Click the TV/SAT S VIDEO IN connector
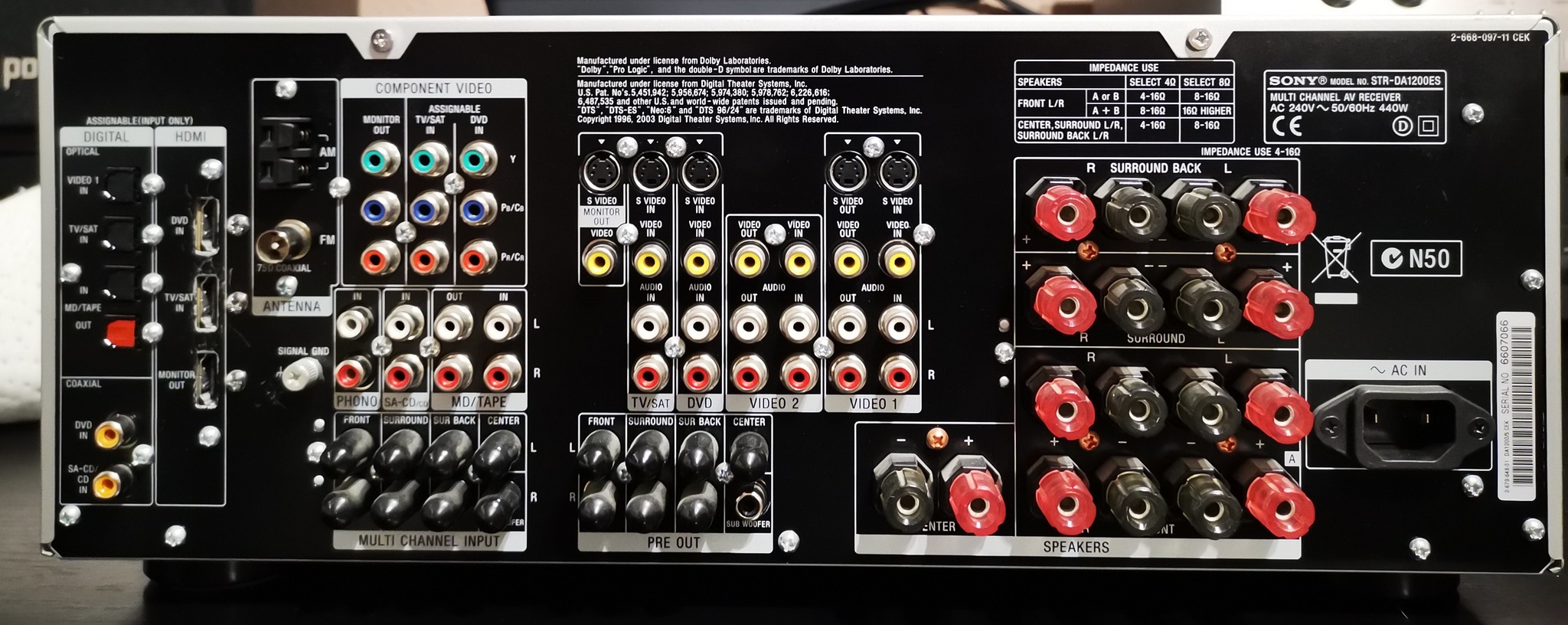This screenshot has height=625, width=1568. pos(650,173)
